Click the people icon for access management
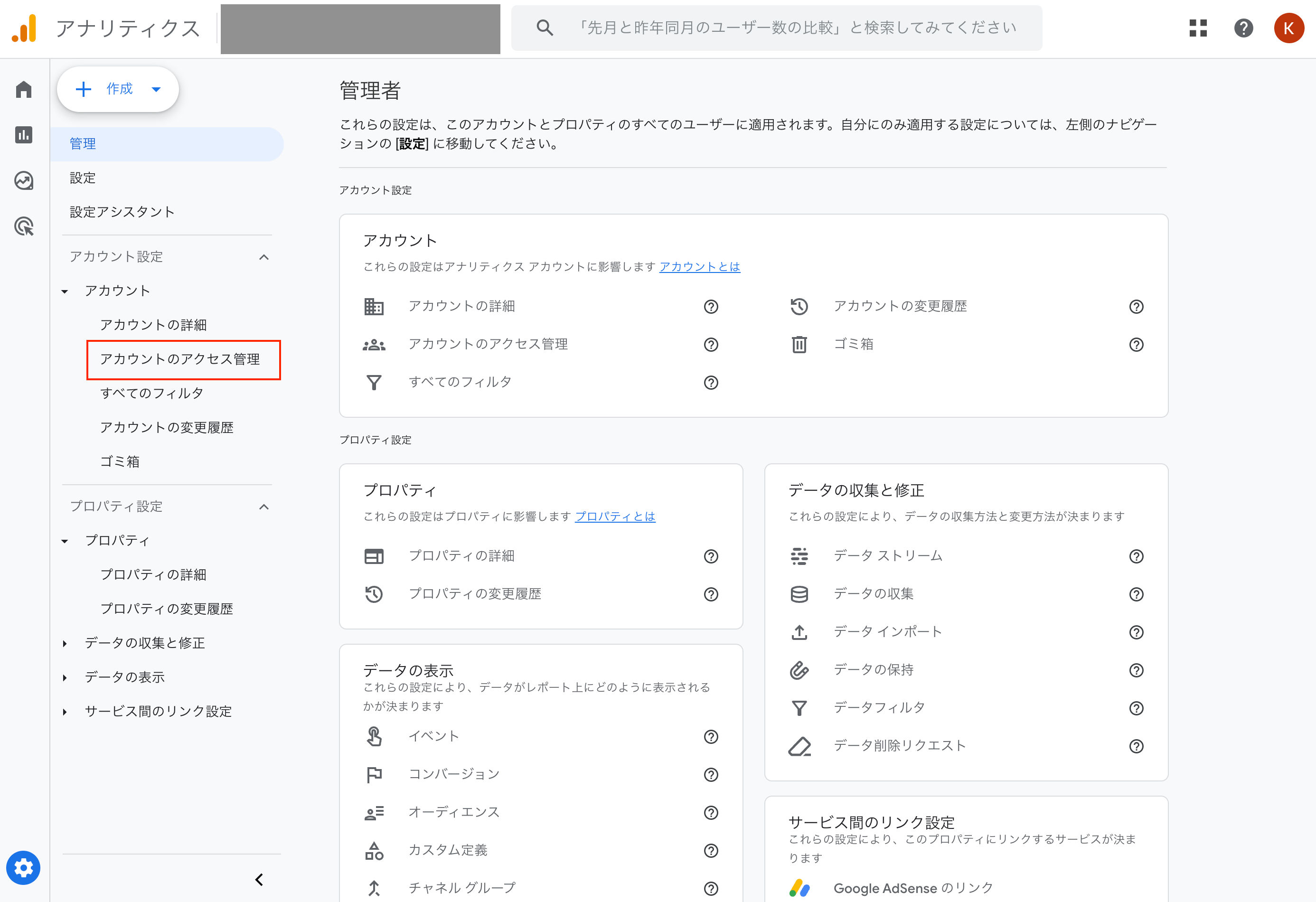Screen dimensions: 1316x902 tap(374, 344)
